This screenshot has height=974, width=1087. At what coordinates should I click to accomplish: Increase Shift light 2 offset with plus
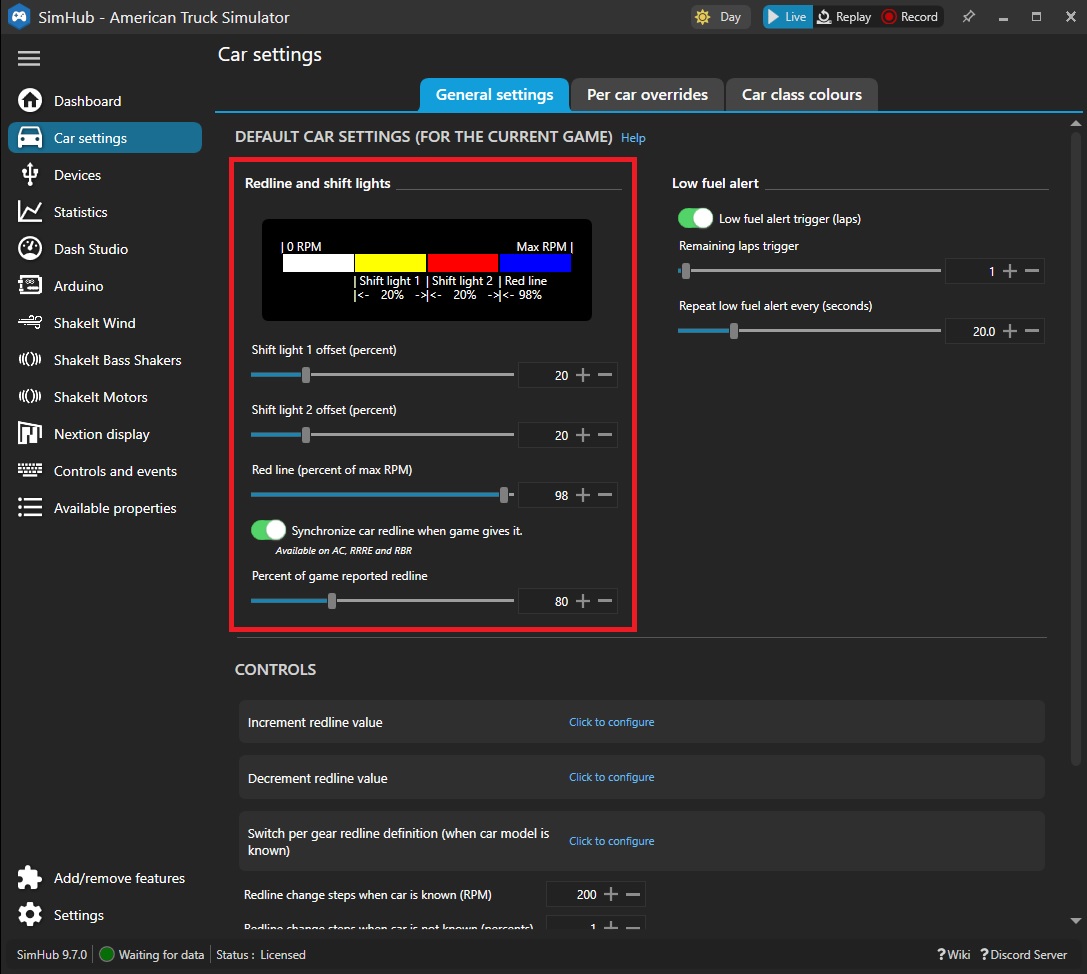click(x=583, y=435)
